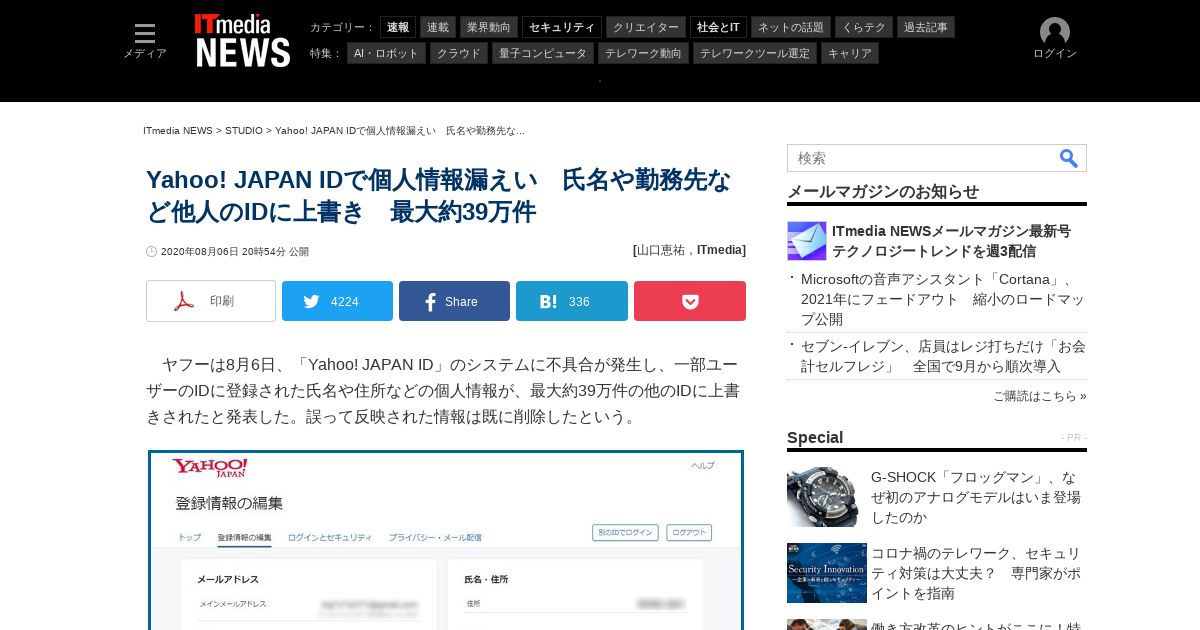Click the ログイン text label

[x=1055, y=54]
